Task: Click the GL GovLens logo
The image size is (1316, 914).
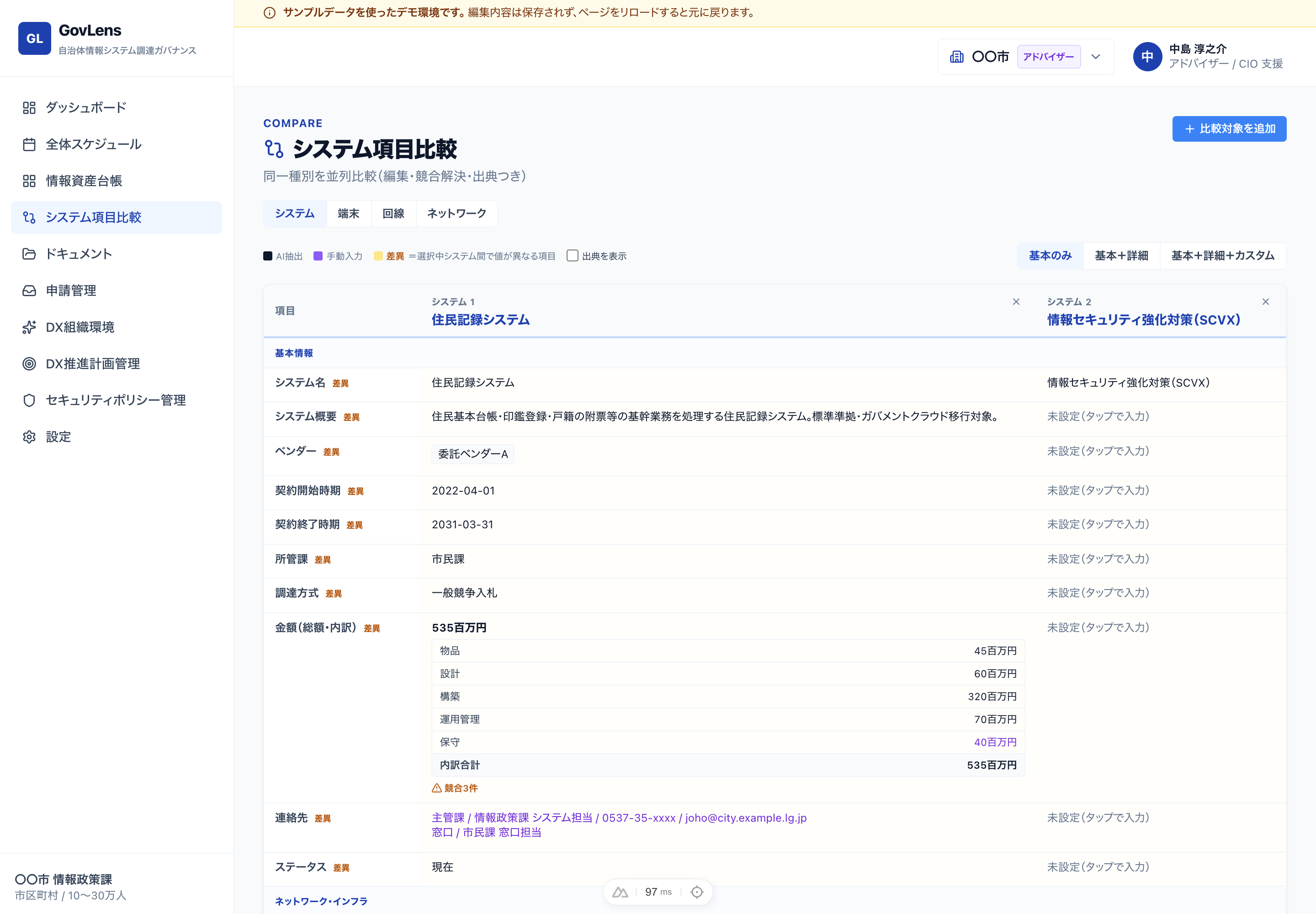Action: (35, 38)
